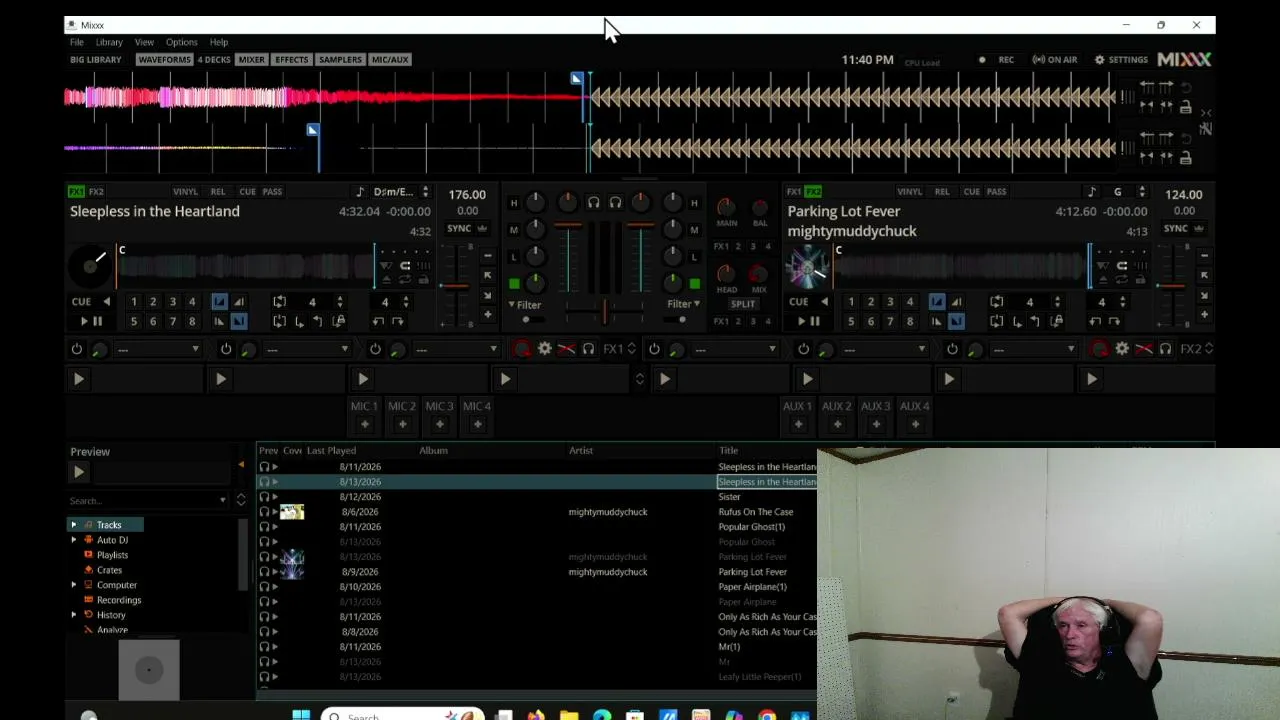Open the Options menu

181,42
